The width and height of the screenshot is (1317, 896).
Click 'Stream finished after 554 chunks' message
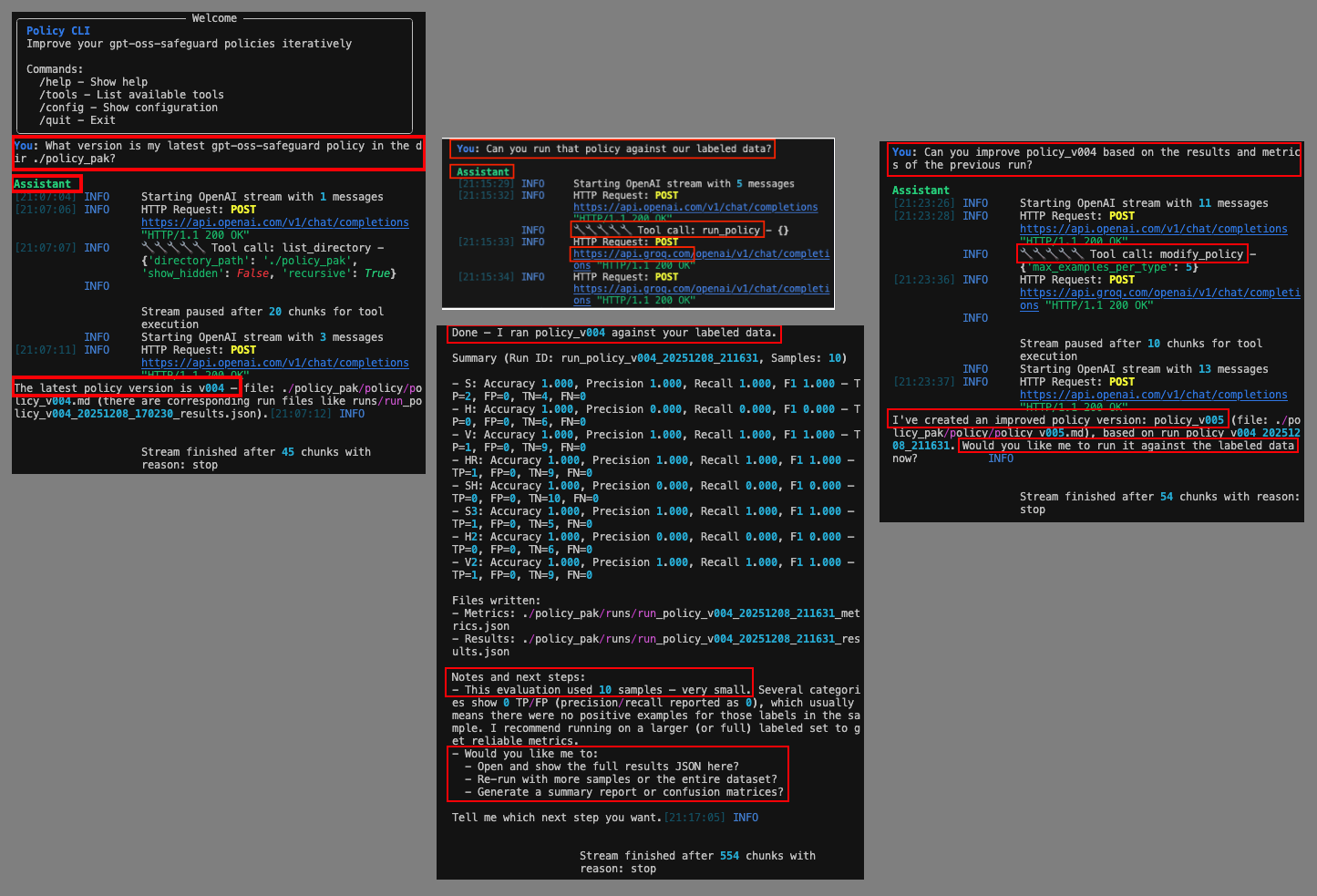coord(697,862)
